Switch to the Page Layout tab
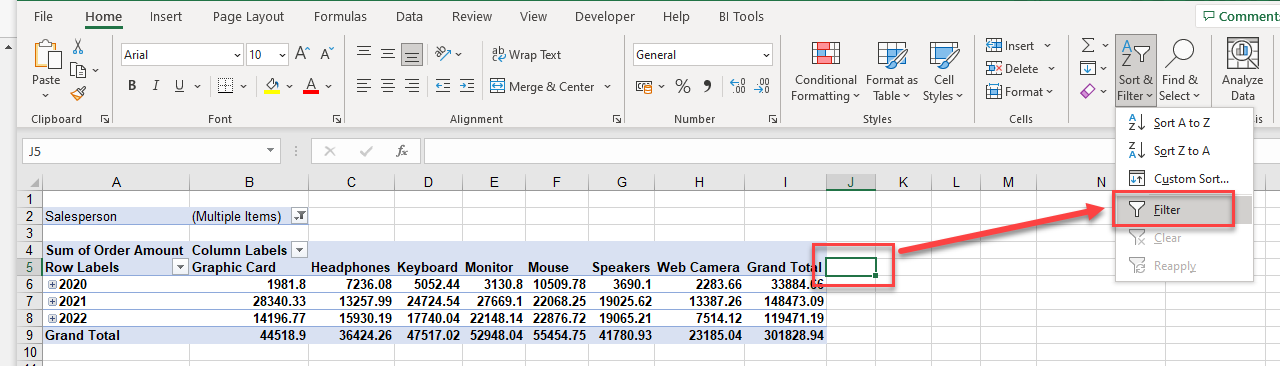Viewport: 1280px width, 366px height. click(248, 17)
